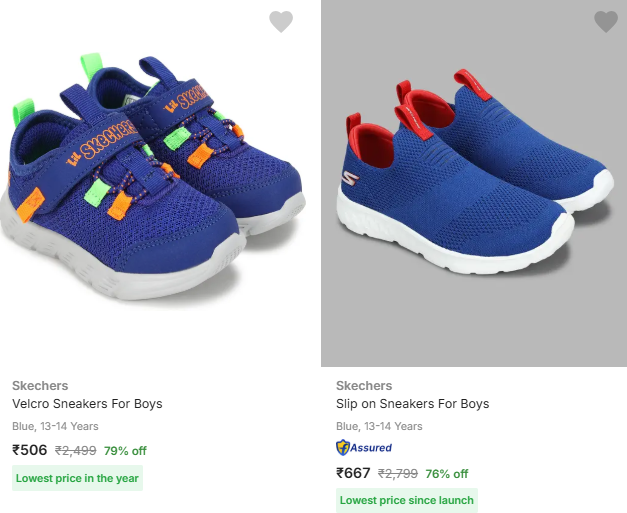
Task: Click the ₹506 price of Velcro Sneakers
Action: [x=30, y=450]
